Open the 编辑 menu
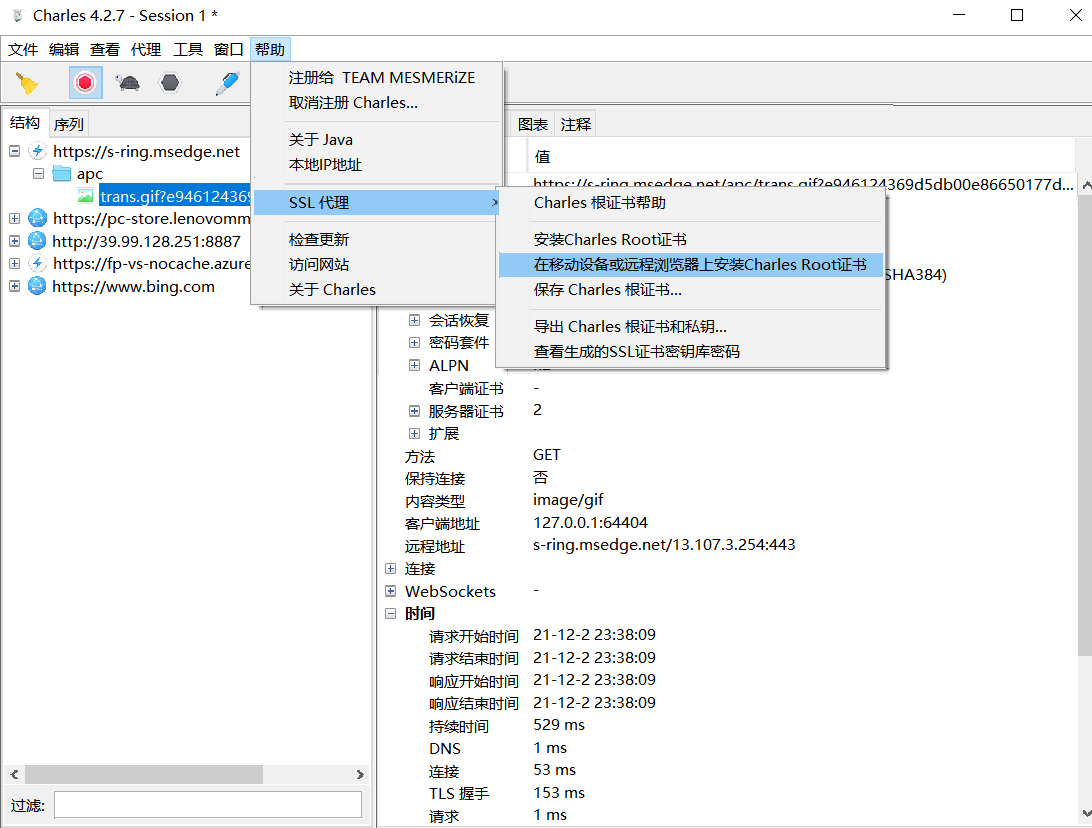Screen dimensions: 1092x828 point(64,49)
